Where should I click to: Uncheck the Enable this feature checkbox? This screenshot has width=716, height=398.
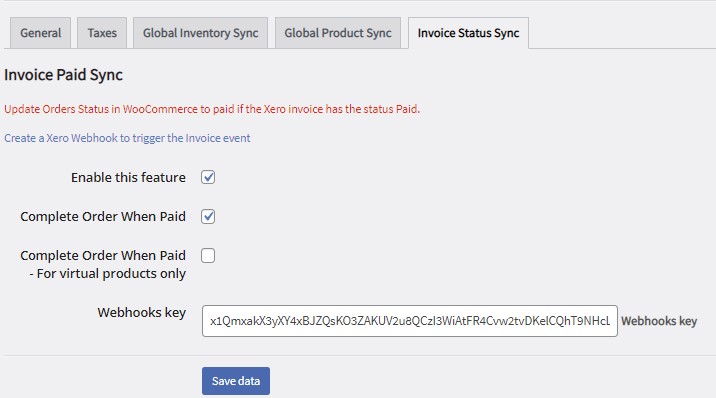(208, 177)
